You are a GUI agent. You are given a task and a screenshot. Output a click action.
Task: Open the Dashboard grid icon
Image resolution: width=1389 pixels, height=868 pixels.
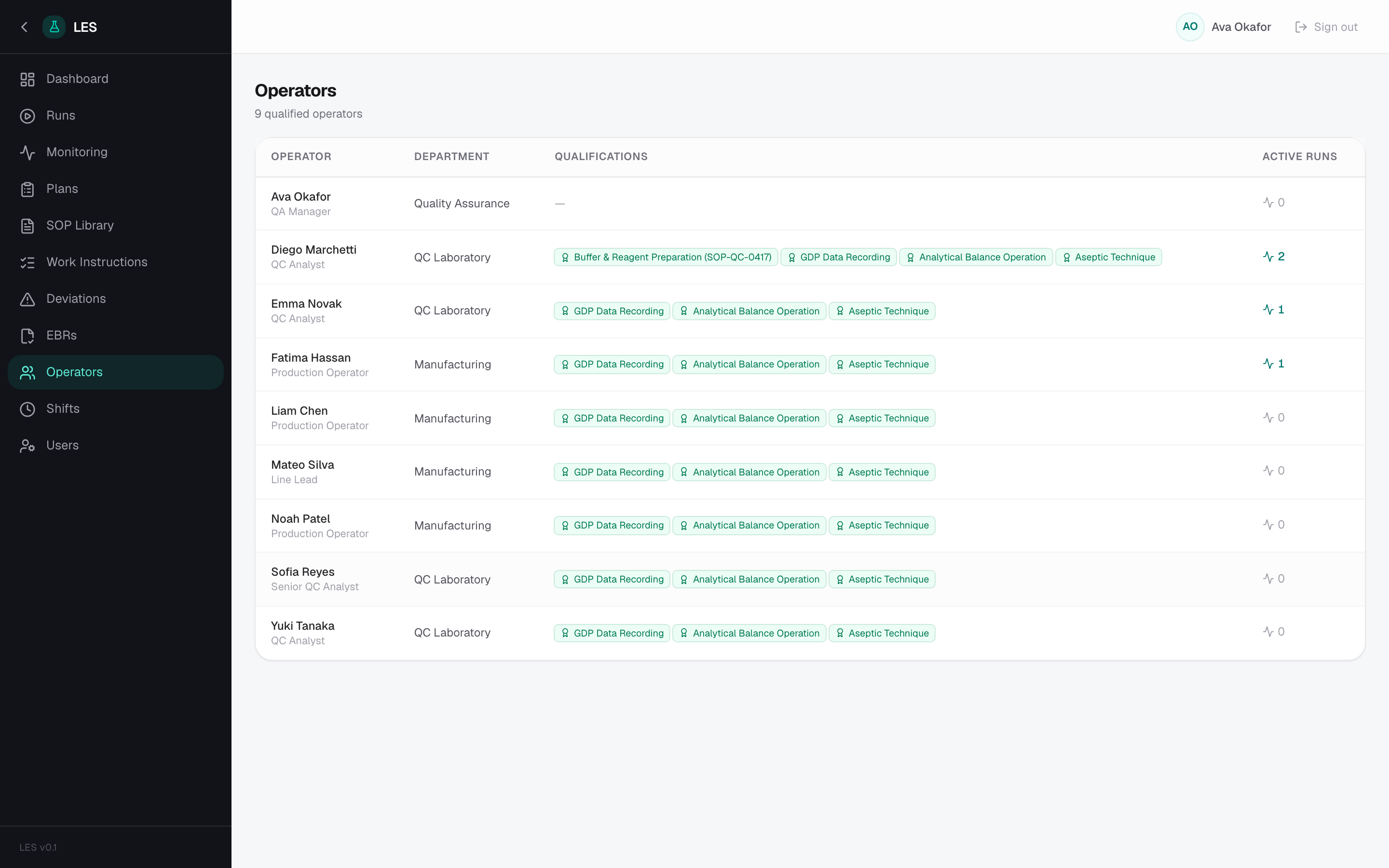click(x=27, y=79)
